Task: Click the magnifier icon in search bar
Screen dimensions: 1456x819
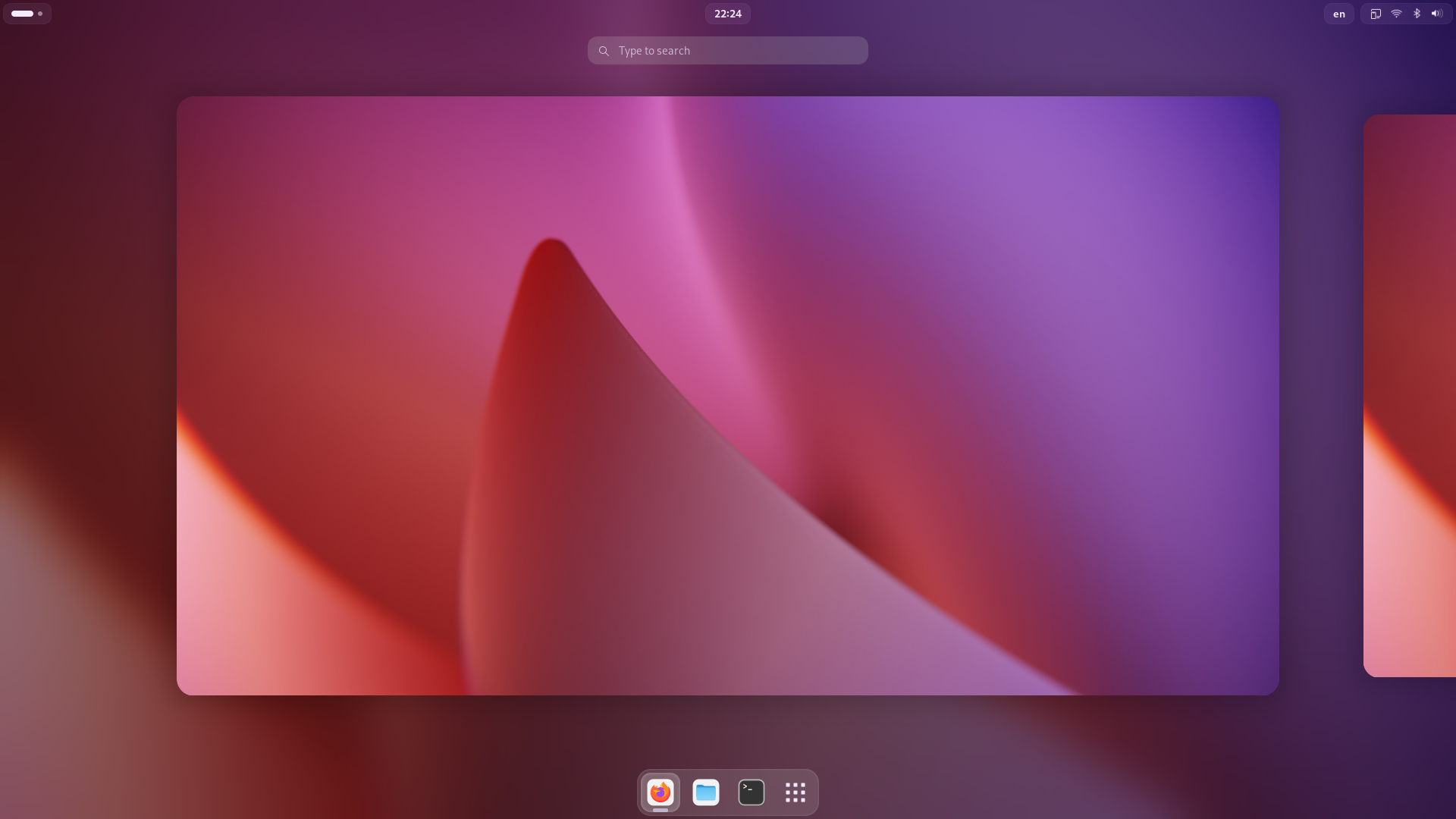Action: (x=604, y=51)
